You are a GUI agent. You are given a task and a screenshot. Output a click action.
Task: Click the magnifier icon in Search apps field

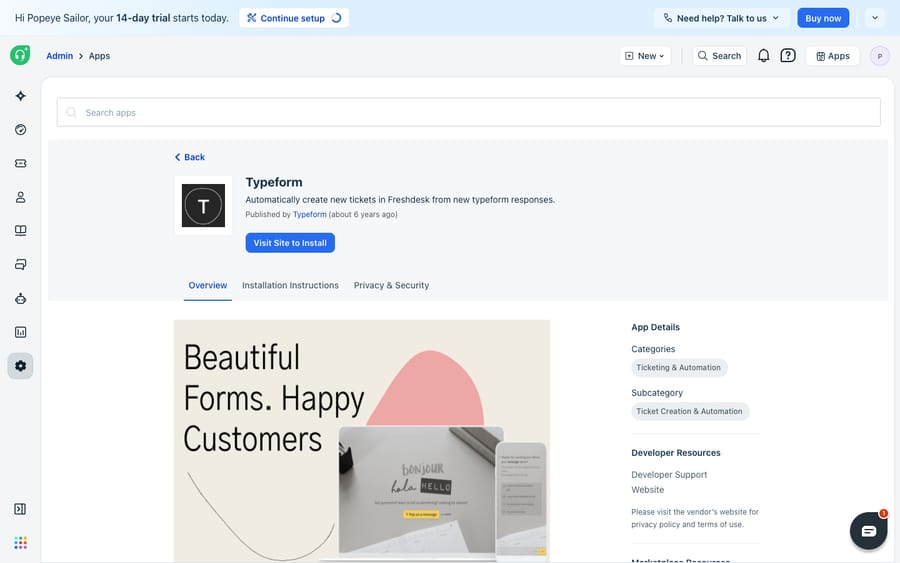click(72, 112)
